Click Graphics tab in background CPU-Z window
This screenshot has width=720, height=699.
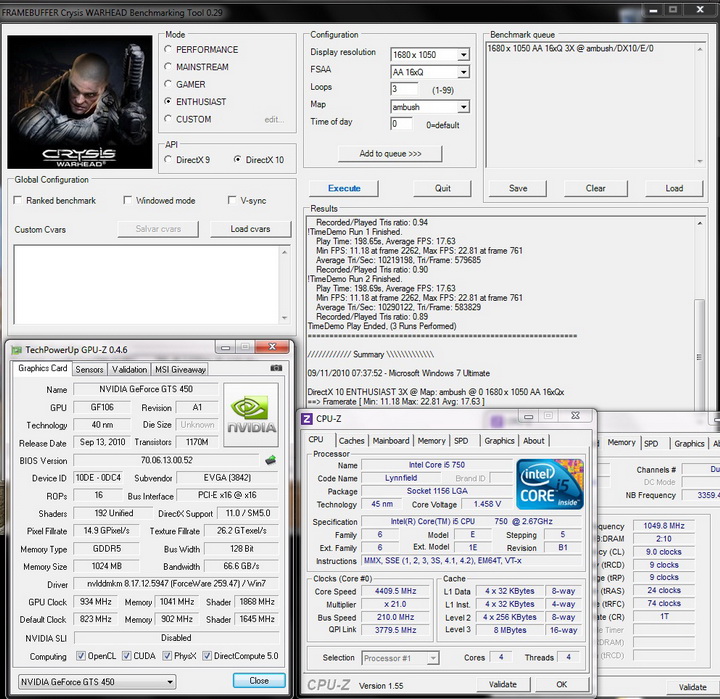pyautogui.click(x=689, y=443)
